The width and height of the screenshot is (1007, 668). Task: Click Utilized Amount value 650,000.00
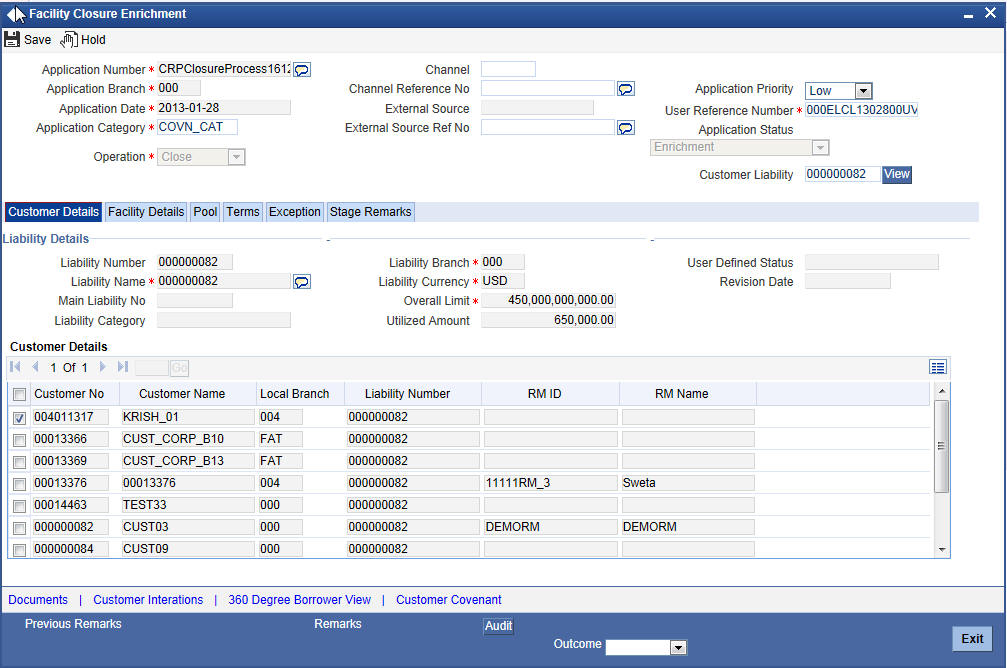tap(548, 320)
